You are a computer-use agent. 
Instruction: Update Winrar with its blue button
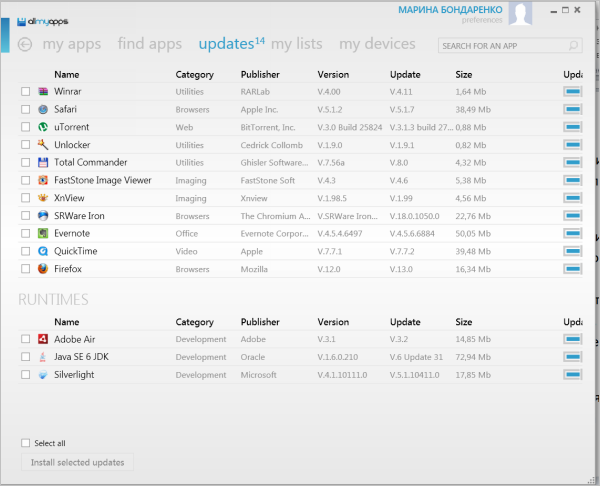click(573, 91)
